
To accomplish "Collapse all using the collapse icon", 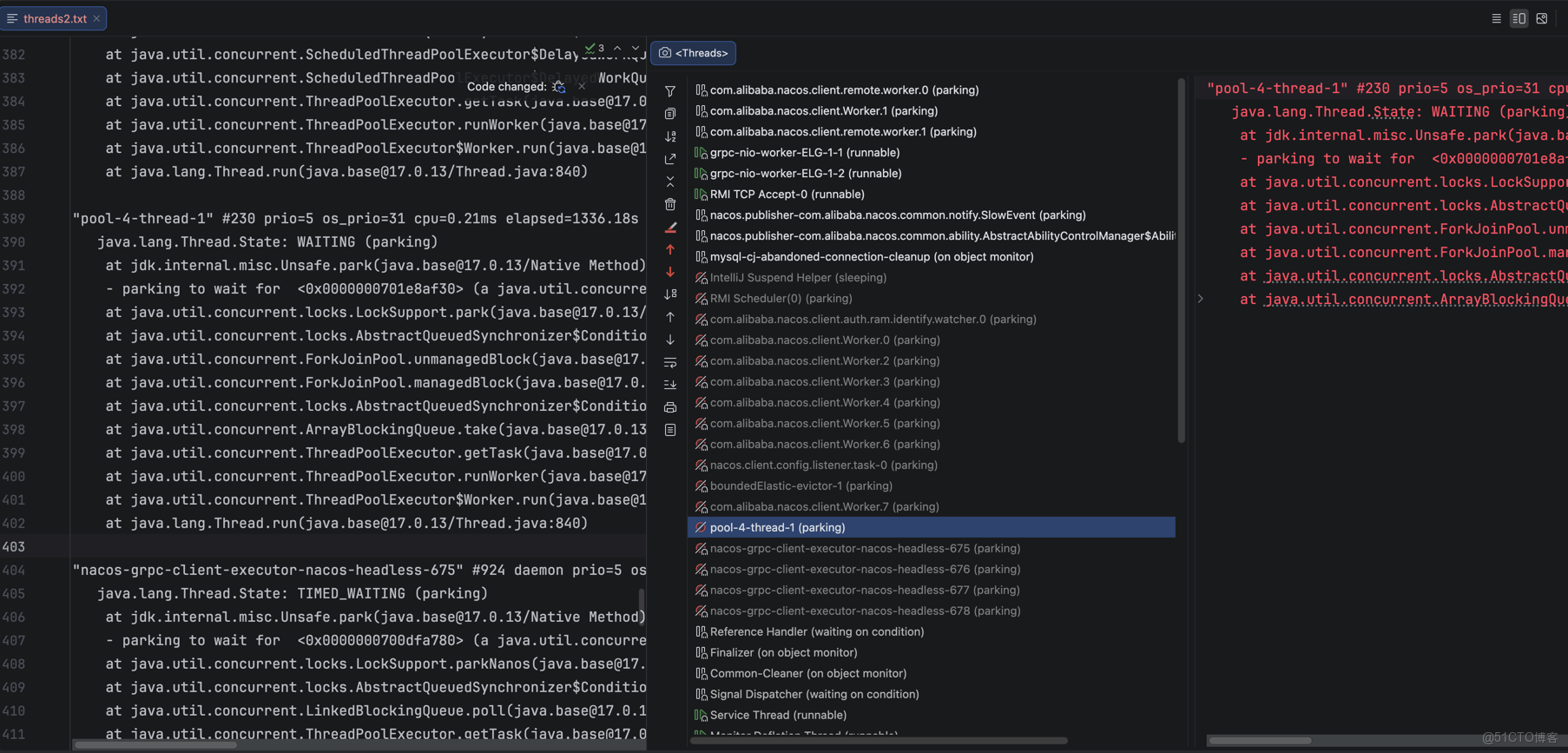I will 670,182.
